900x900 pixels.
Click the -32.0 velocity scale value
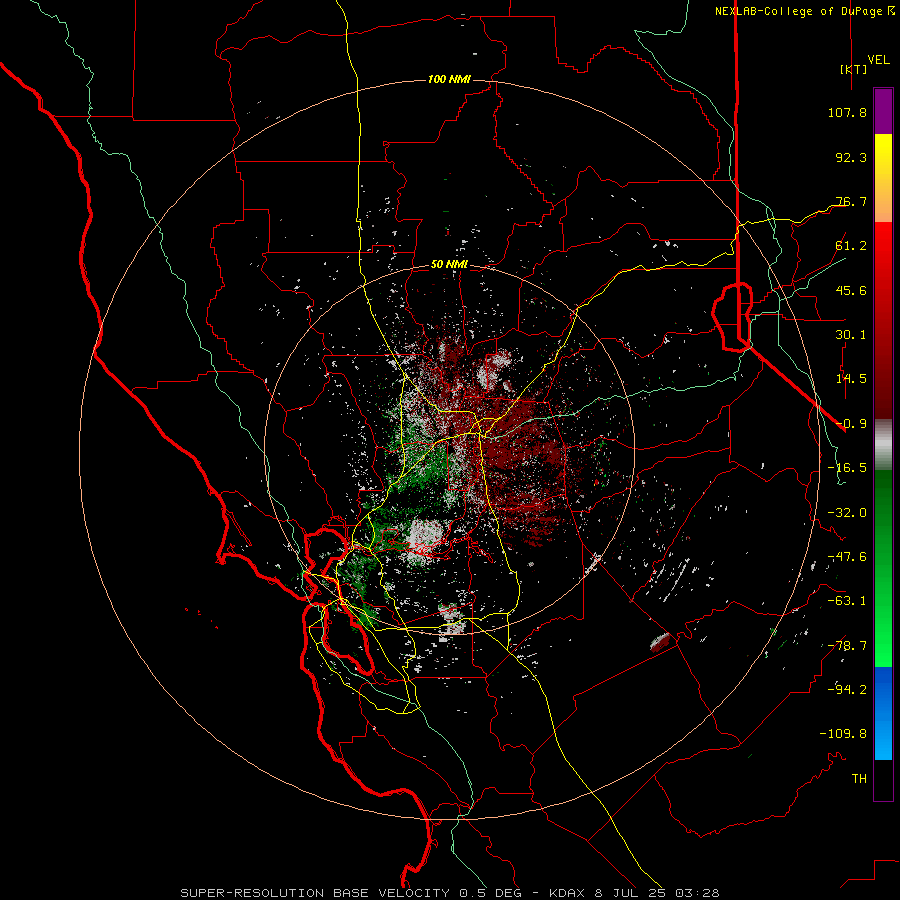847,513
